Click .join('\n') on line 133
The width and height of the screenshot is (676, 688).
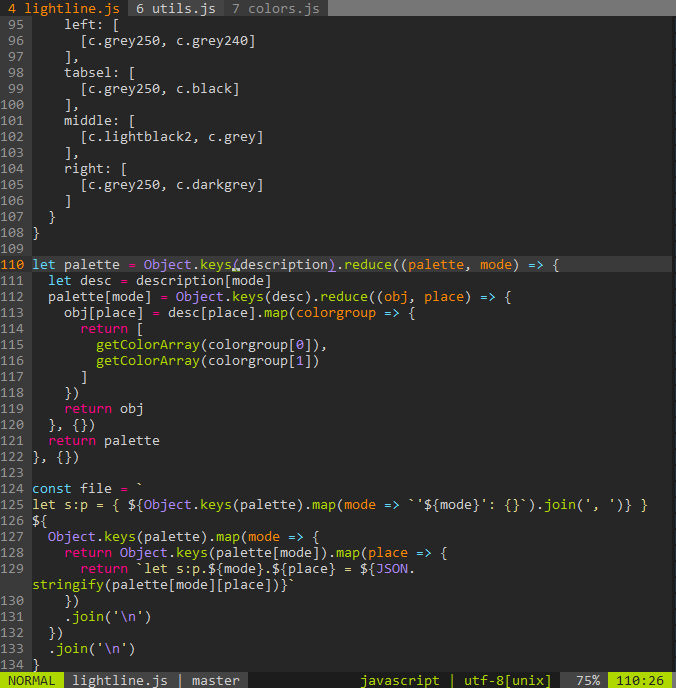pos(92,649)
